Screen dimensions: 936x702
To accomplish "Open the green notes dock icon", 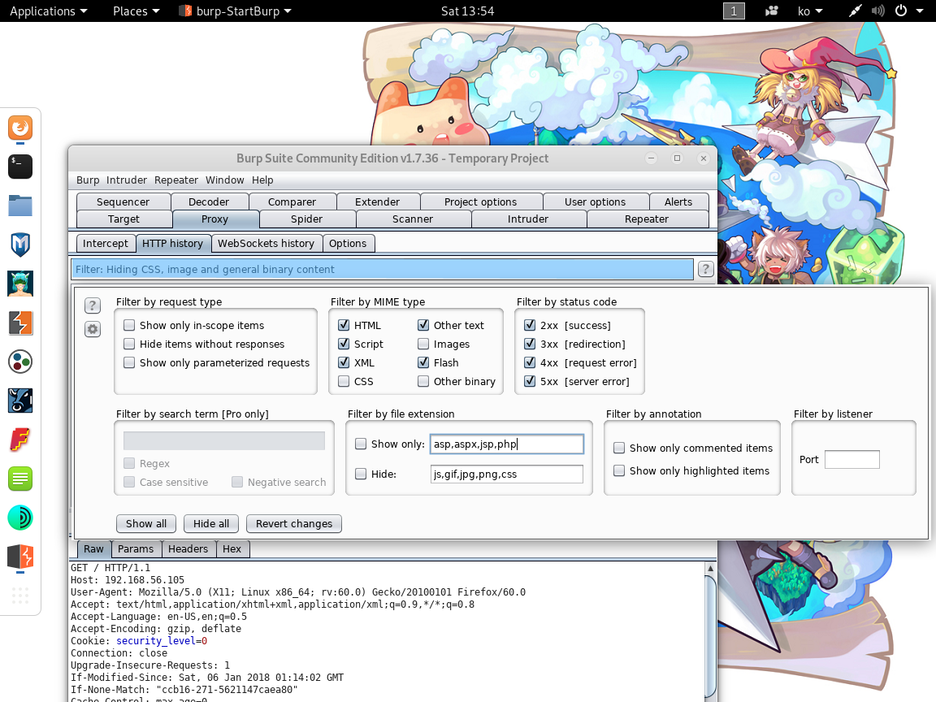I will point(20,479).
